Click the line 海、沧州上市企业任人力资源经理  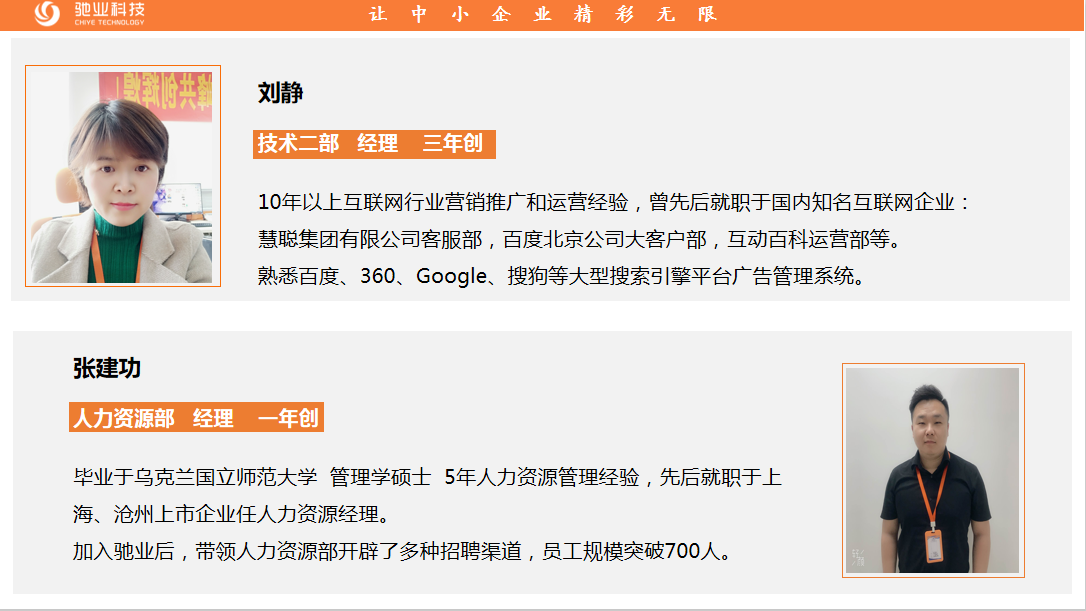coord(232,514)
